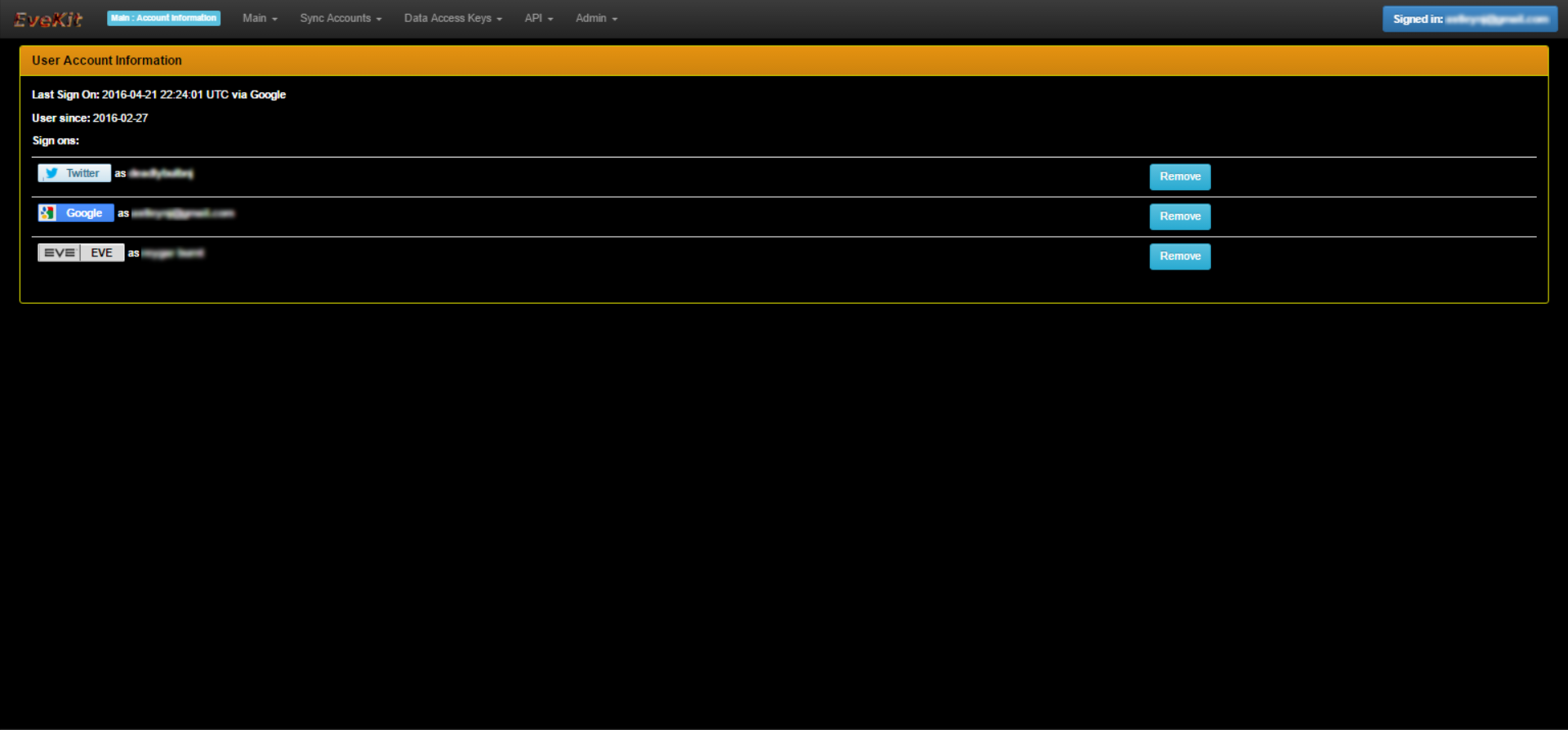Click the Twitter bird icon
This screenshot has width=1568, height=730.
51,173
